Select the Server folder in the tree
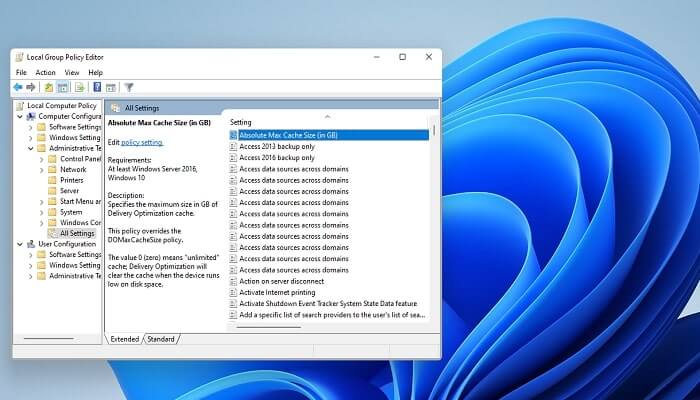The height and width of the screenshot is (400, 700). coord(69,191)
